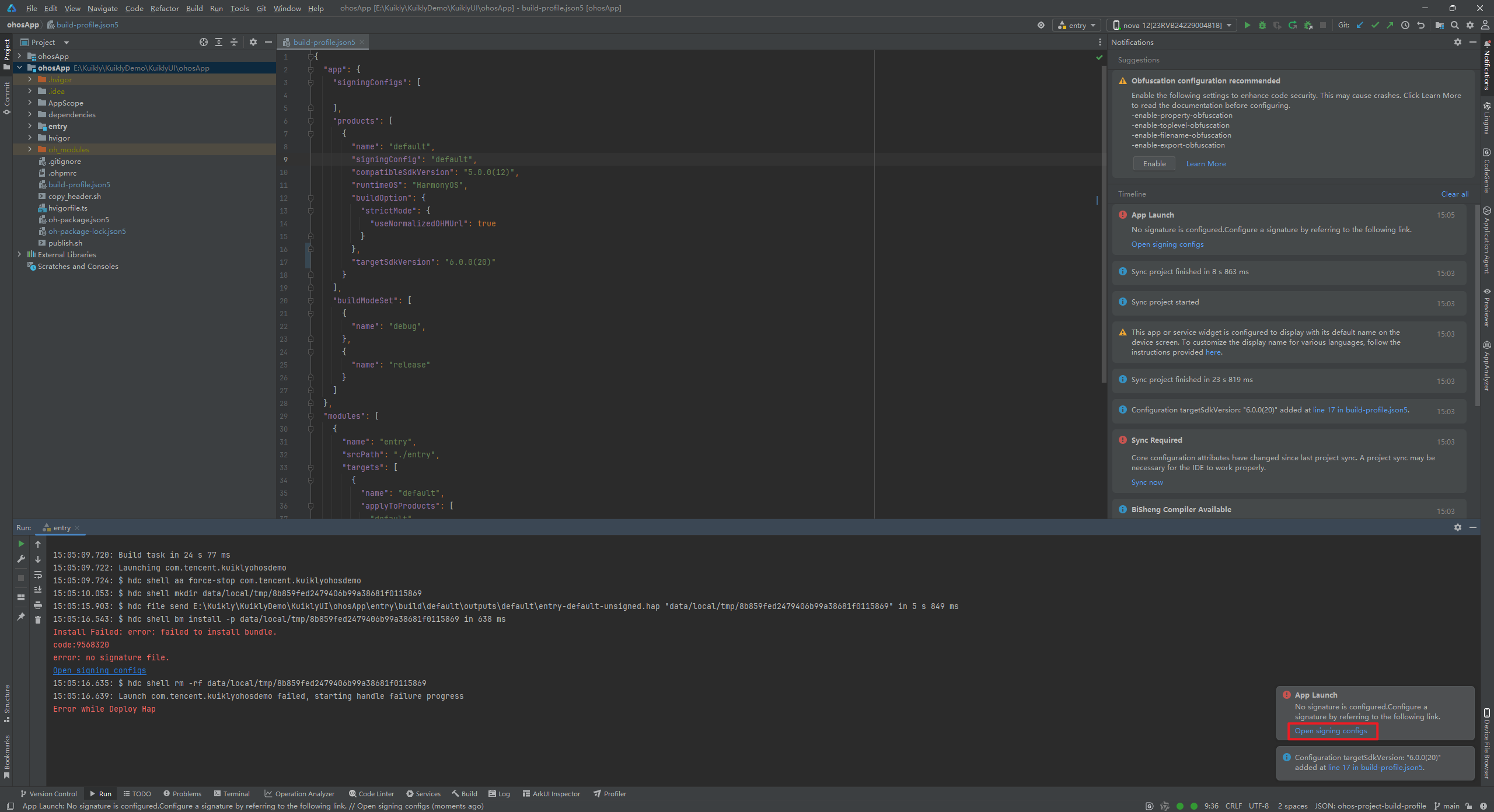Open Git history with the clock icon
Viewport: 1494px width, 812px height.
tap(1405, 25)
